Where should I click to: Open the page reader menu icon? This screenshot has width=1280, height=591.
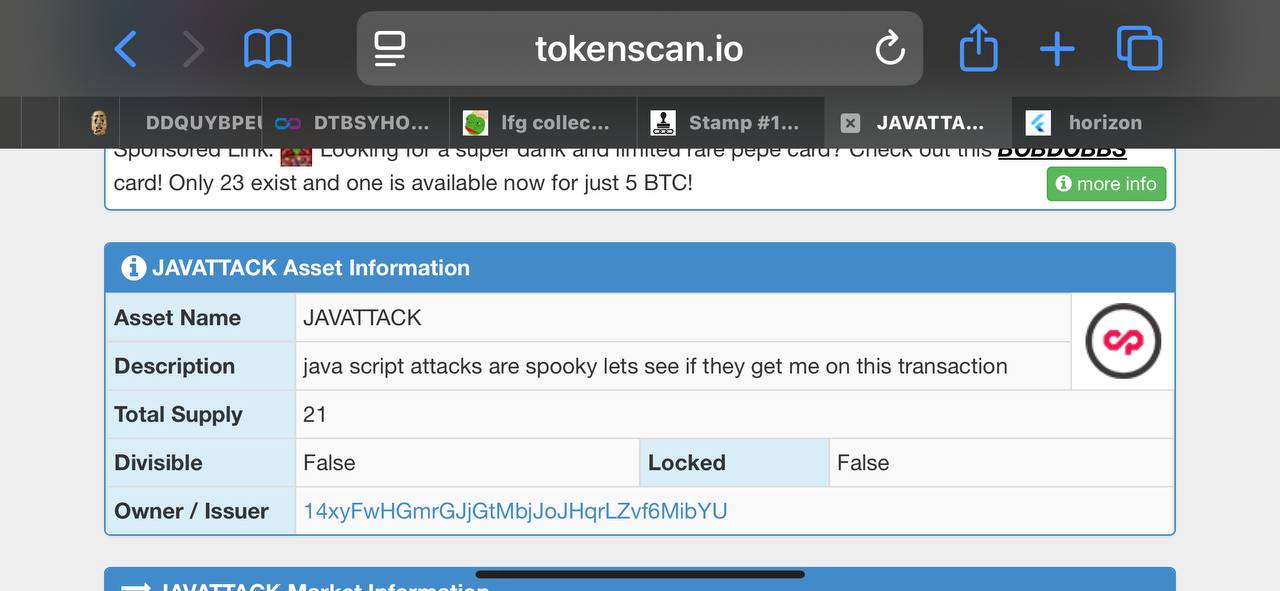pos(390,48)
